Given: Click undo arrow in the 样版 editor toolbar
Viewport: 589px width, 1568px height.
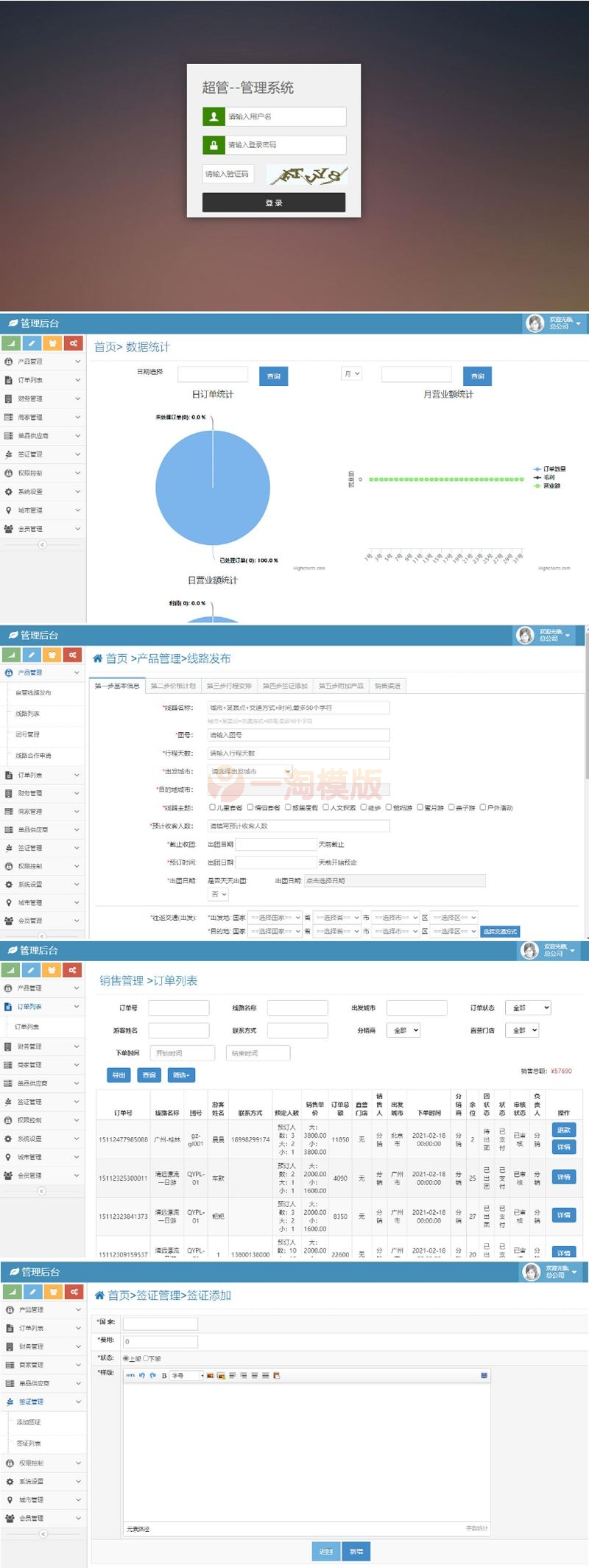Looking at the screenshot, I should (x=142, y=1376).
